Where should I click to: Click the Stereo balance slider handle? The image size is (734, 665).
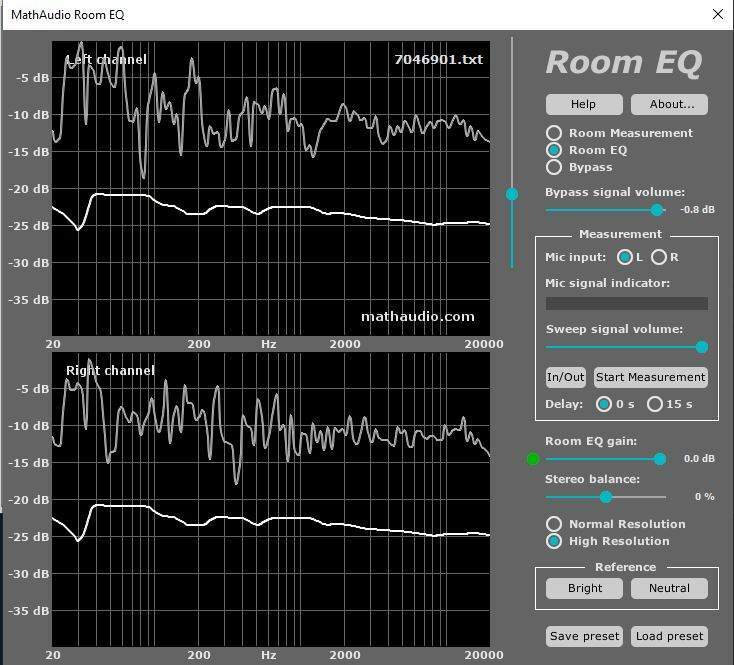tap(606, 497)
